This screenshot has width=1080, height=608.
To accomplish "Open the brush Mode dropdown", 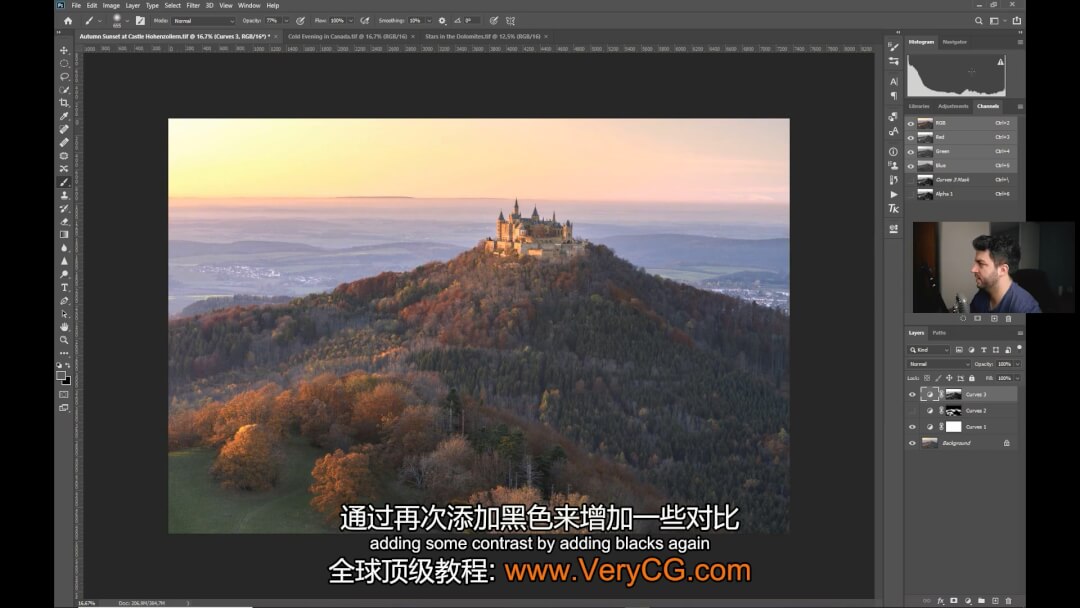I will click(203, 21).
